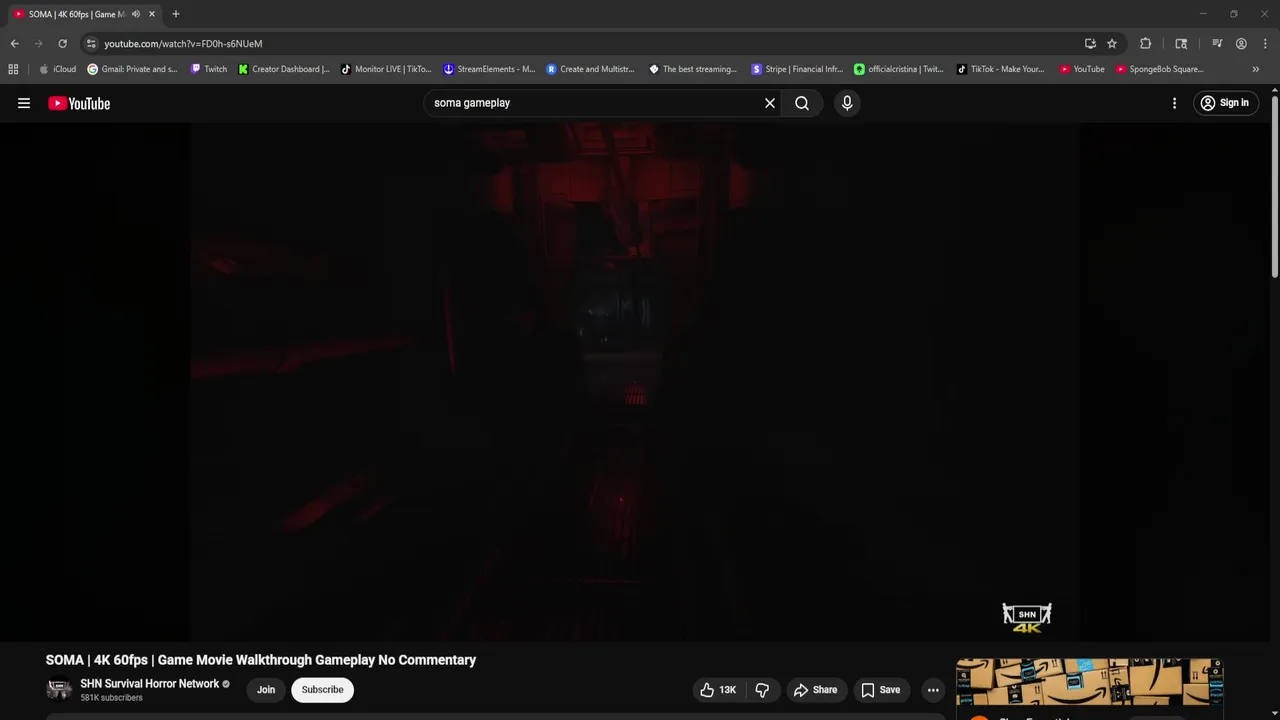
Task: Open the Gmail bookmark
Action: [132, 69]
